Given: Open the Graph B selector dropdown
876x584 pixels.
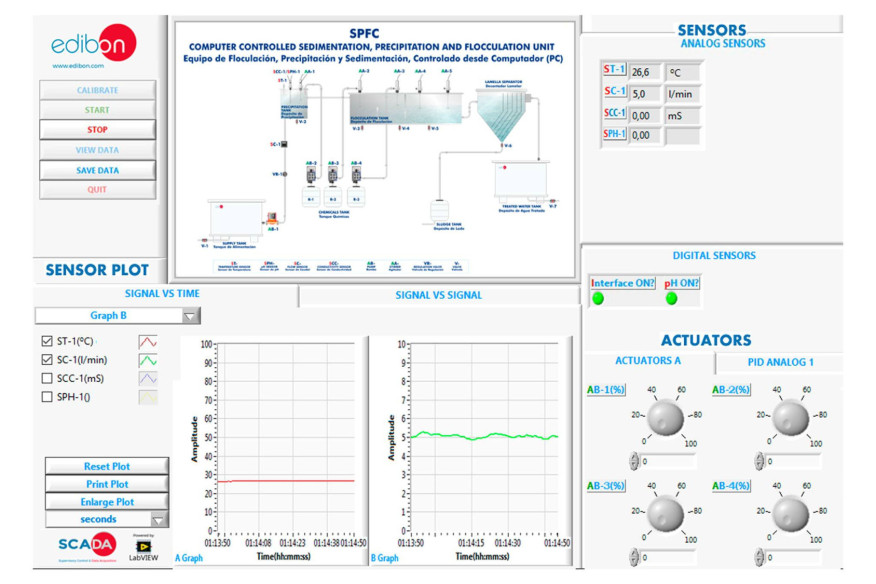Looking at the screenshot, I should [x=190, y=315].
